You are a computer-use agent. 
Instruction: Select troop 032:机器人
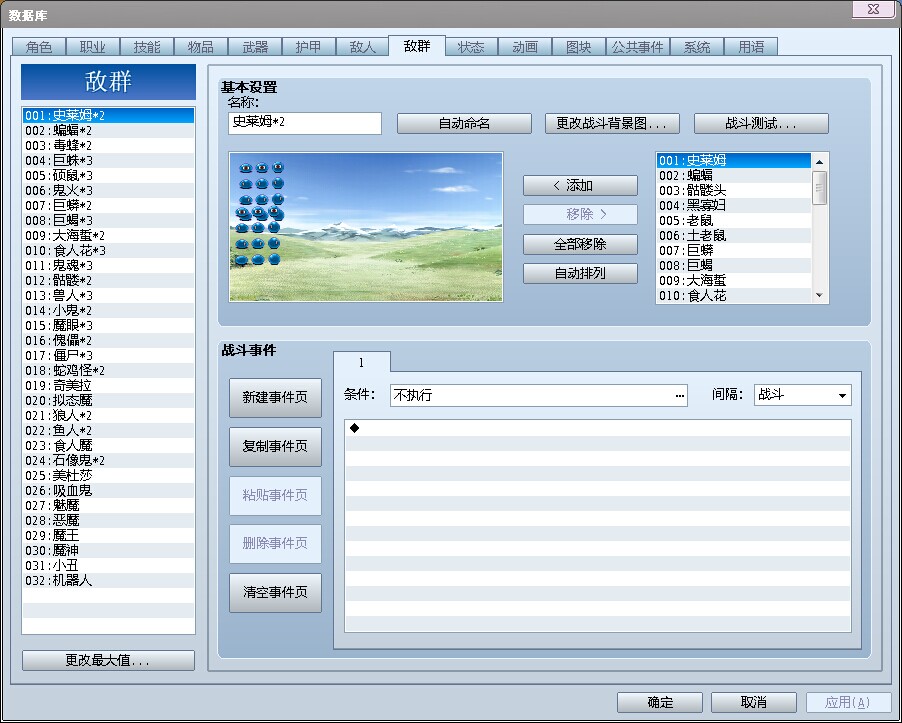[x=108, y=580]
